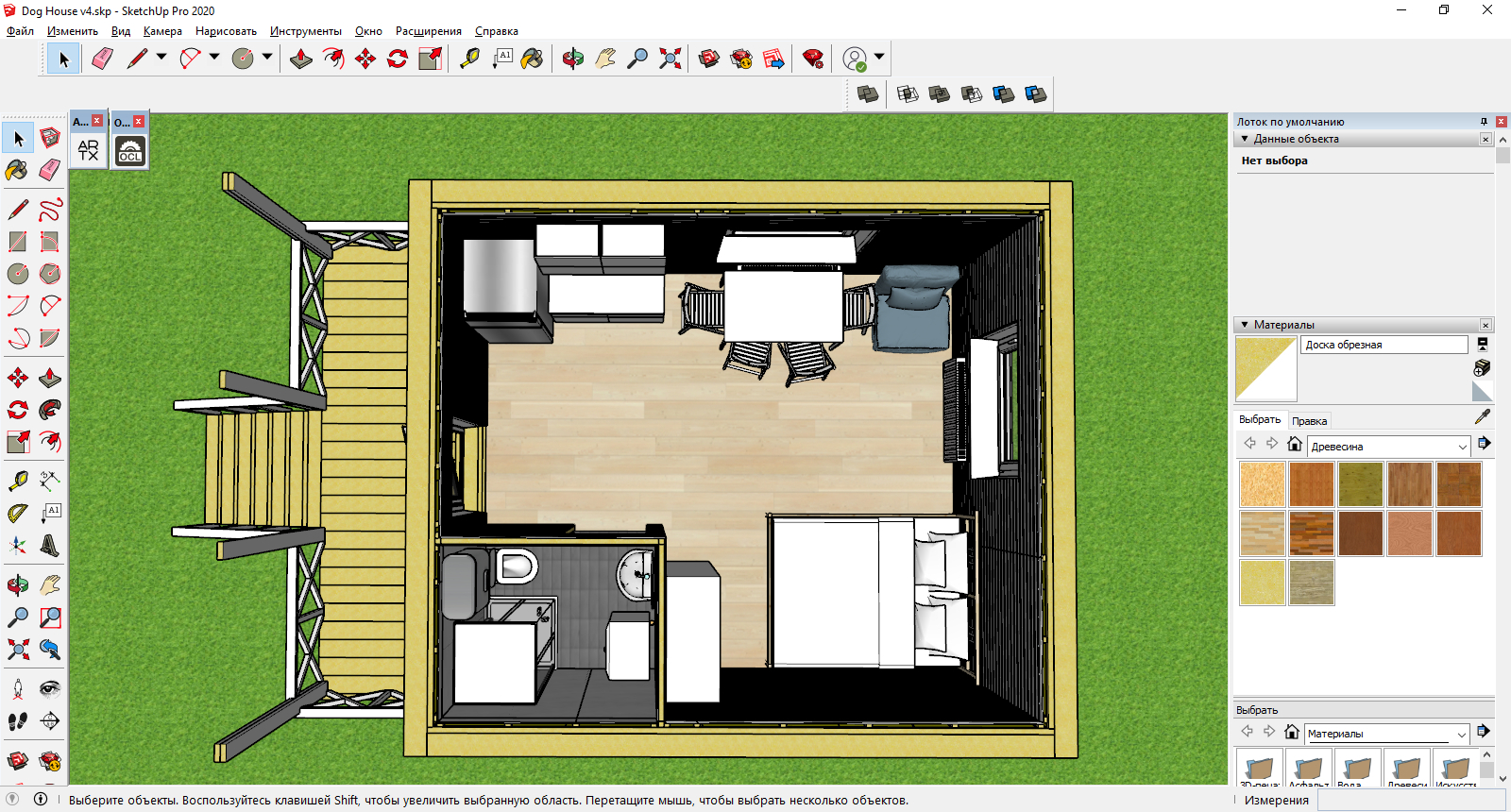This screenshot has height=812, width=1511.
Task: Click the OCL extension icon
Action: (130, 151)
